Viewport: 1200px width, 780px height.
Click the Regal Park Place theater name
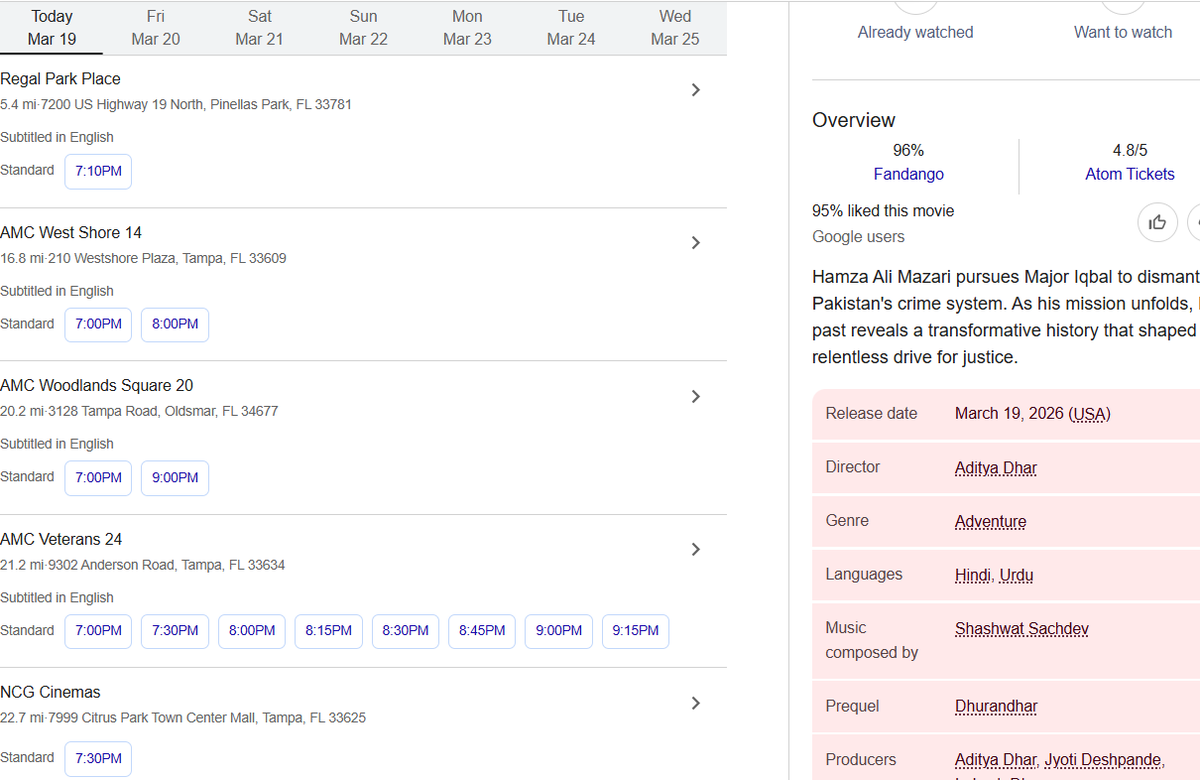[60, 79]
